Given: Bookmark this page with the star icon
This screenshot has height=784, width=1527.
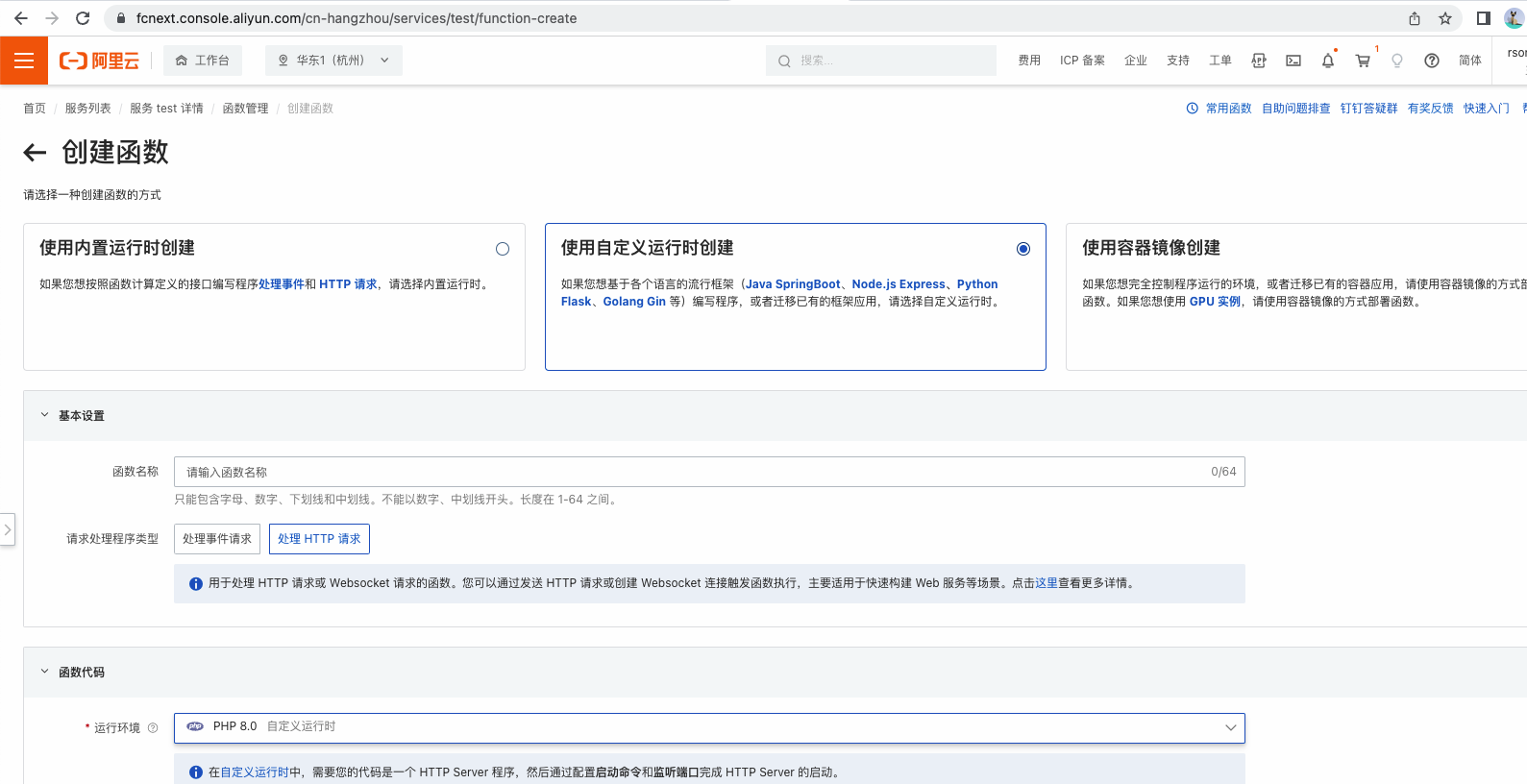Looking at the screenshot, I should [x=1445, y=18].
